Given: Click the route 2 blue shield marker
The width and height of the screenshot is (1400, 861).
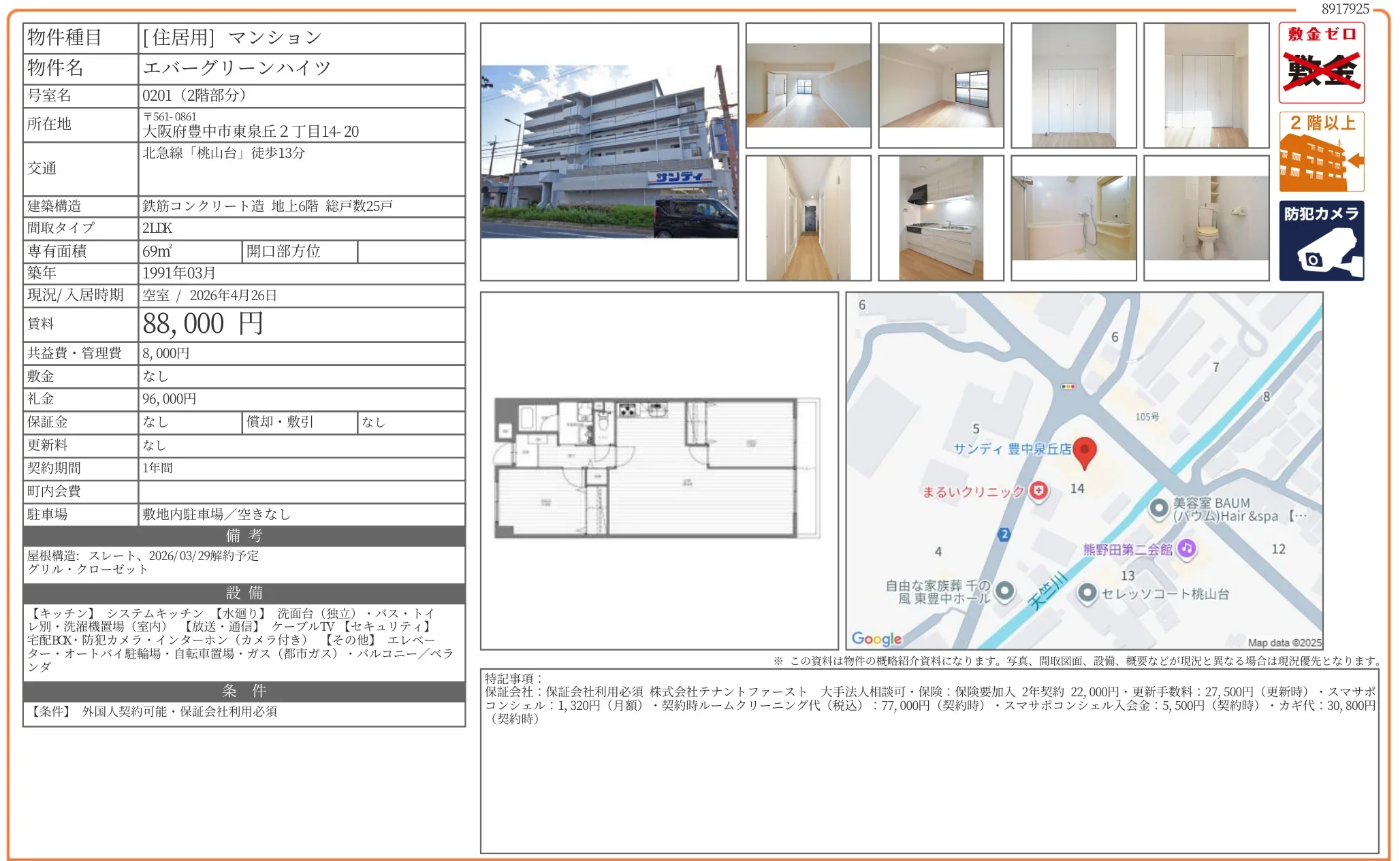Looking at the screenshot, I should pos(1004,534).
